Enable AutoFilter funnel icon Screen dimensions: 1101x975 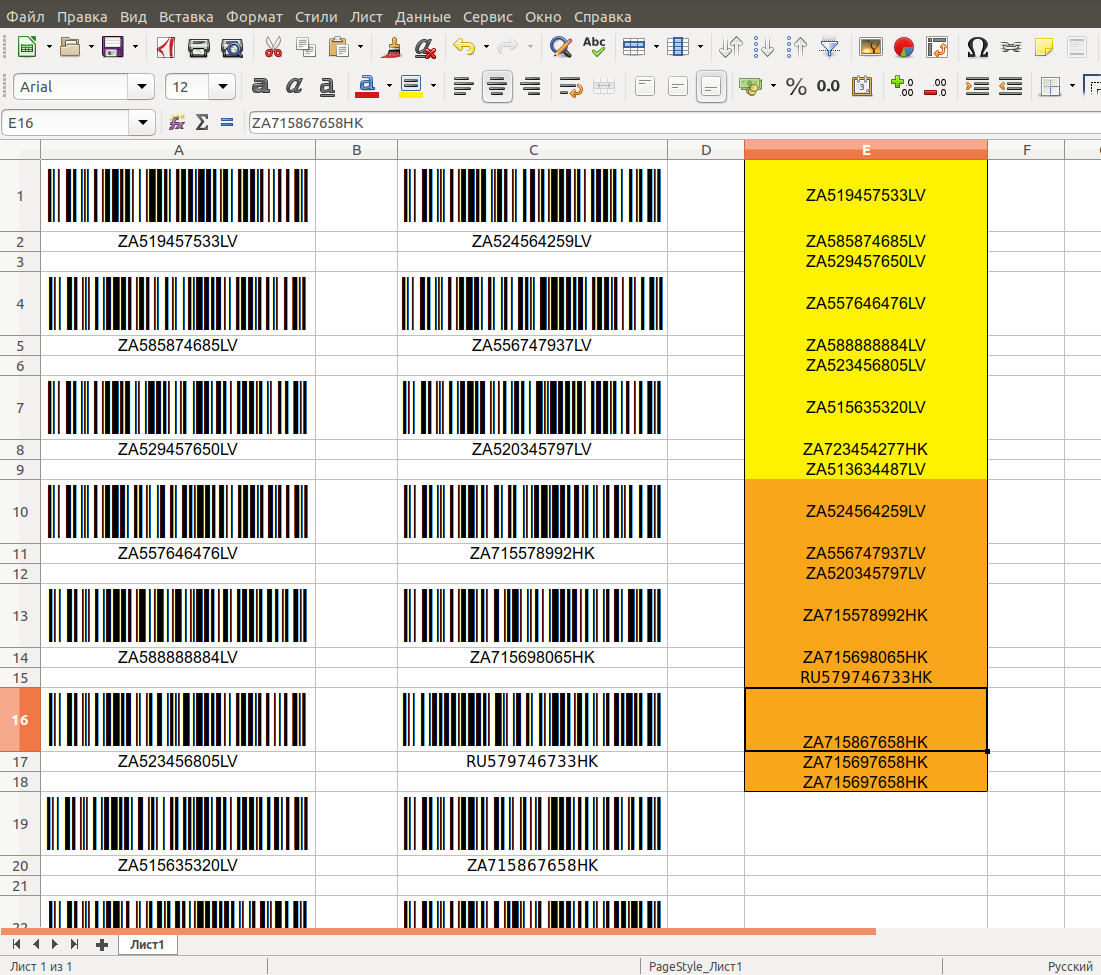pos(829,47)
